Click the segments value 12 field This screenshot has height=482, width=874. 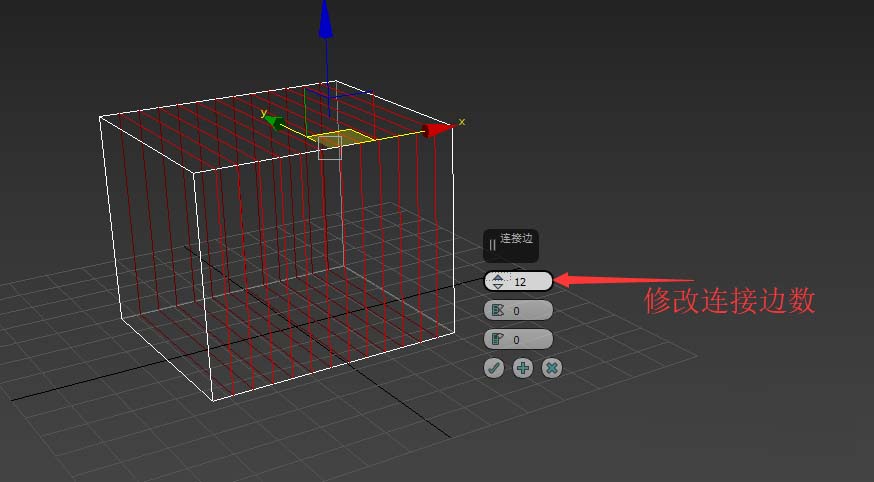click(x=518, y=281)
